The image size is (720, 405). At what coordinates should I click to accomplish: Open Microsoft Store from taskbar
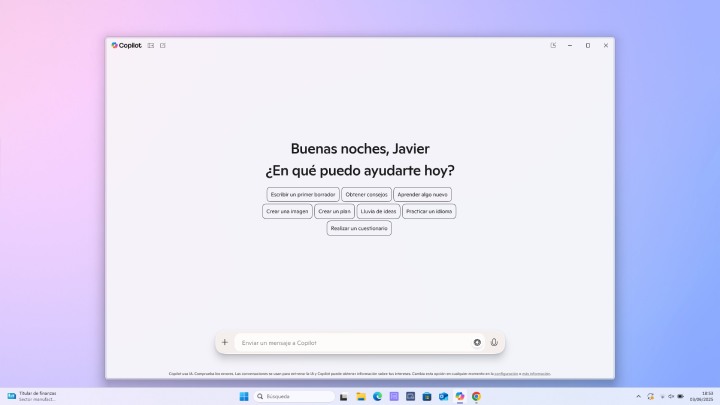pyautogui.click(x=427, y=396)
